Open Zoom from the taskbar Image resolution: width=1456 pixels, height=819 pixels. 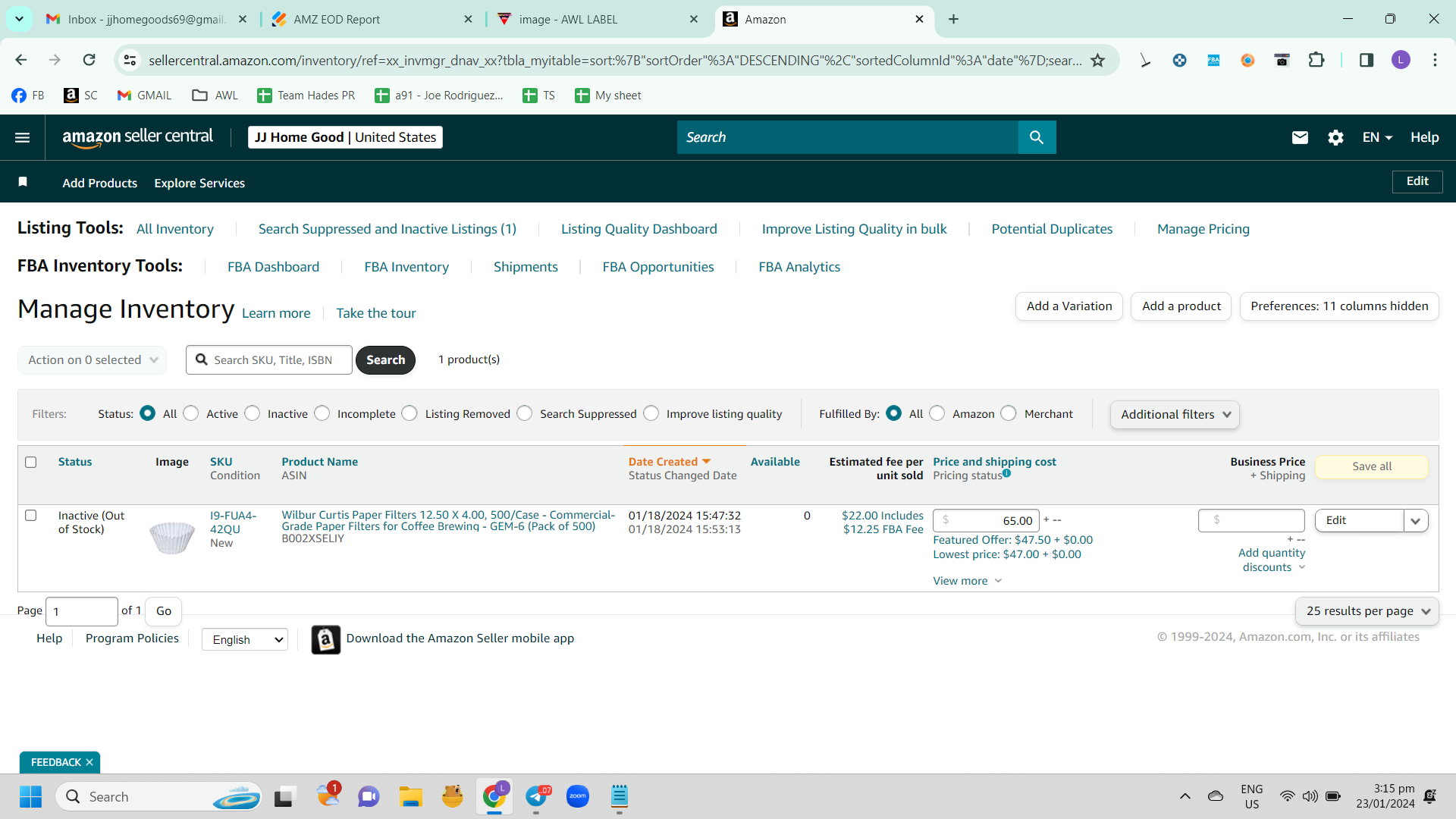[x=578, y=796]
